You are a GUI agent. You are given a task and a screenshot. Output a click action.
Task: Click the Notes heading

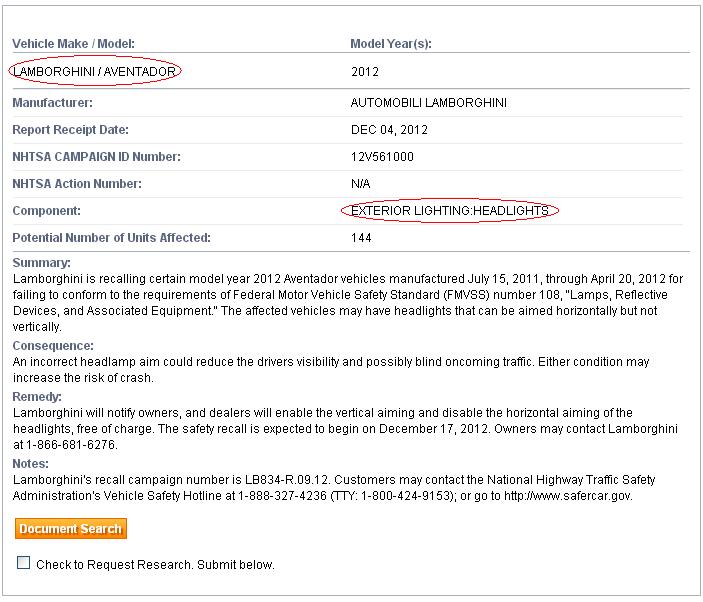(30, 464)
